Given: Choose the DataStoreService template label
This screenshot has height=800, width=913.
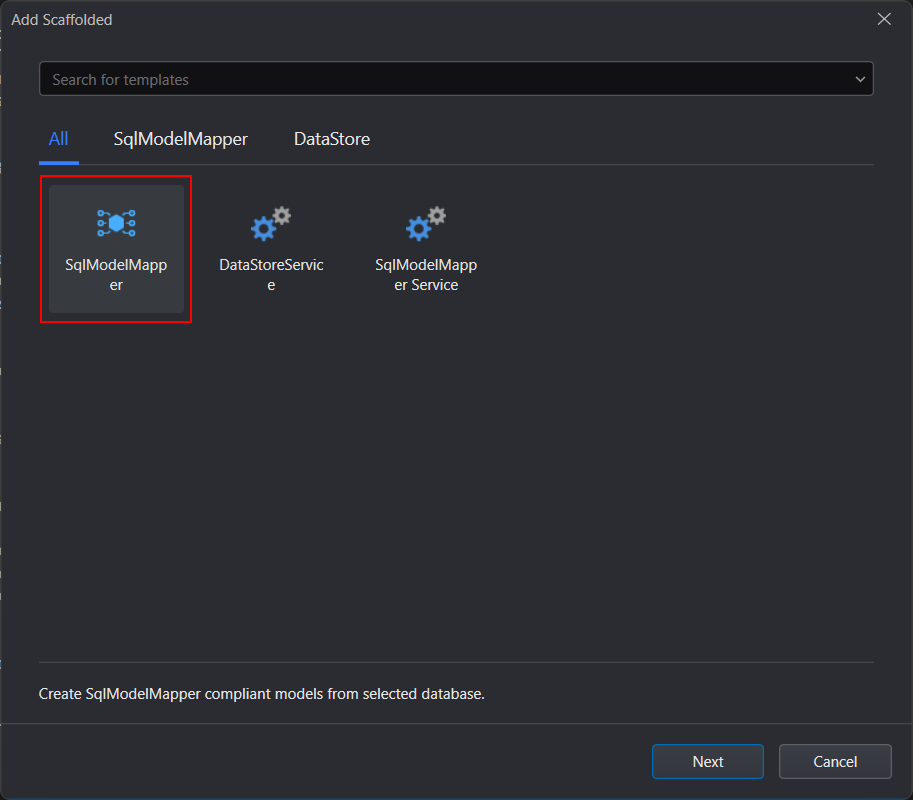Looking at the screenshot, I should click(x=271, y=275).
